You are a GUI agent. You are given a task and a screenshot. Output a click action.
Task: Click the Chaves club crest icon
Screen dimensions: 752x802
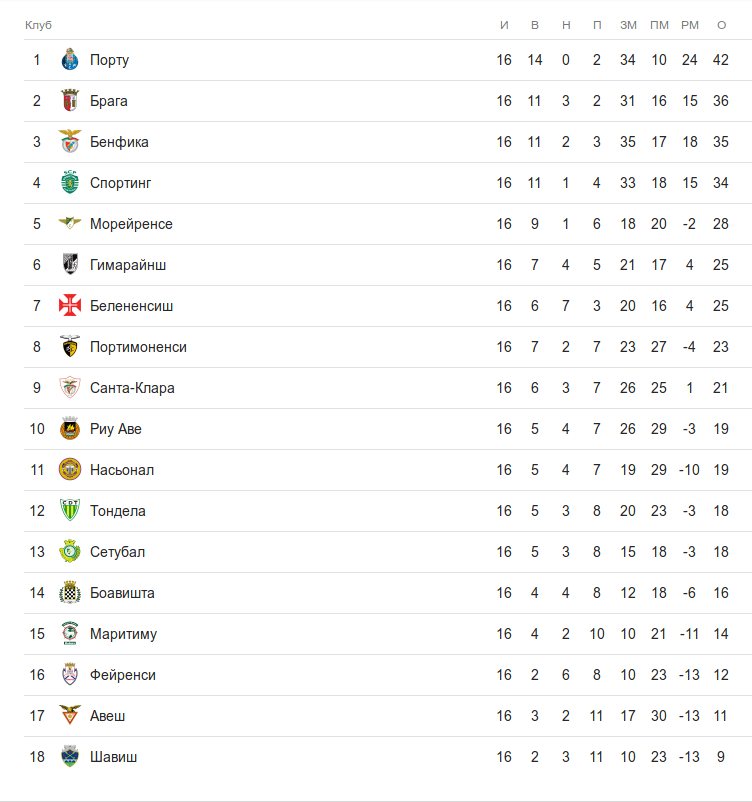point(70,757)
